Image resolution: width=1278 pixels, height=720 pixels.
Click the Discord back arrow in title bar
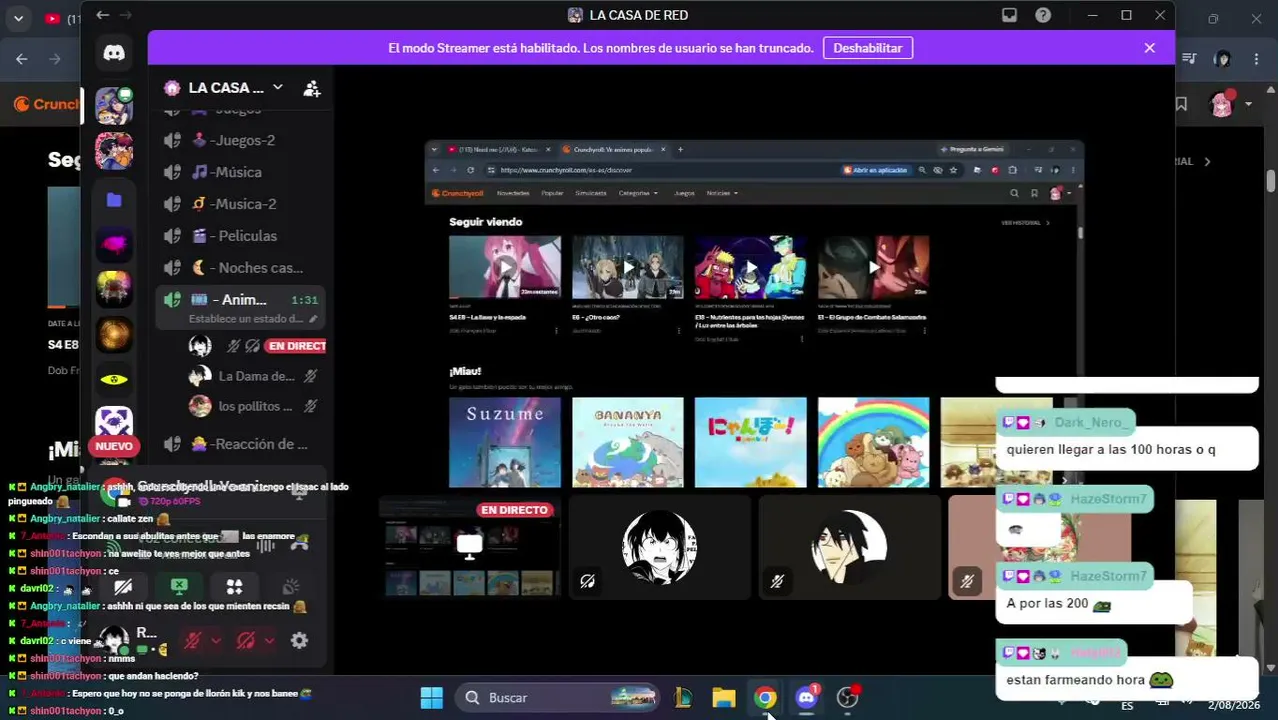(102, 15)
